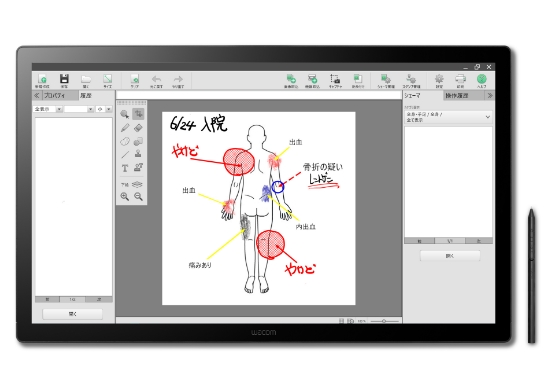Select the pencil drawing tool

(x=125, y=128)
